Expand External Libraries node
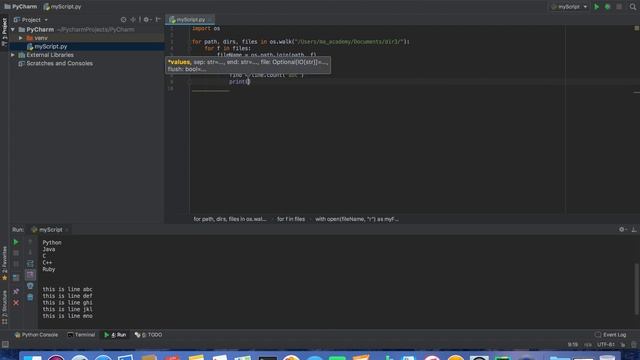640x360 pixels. pyautogui.click(x=13, y=55)
